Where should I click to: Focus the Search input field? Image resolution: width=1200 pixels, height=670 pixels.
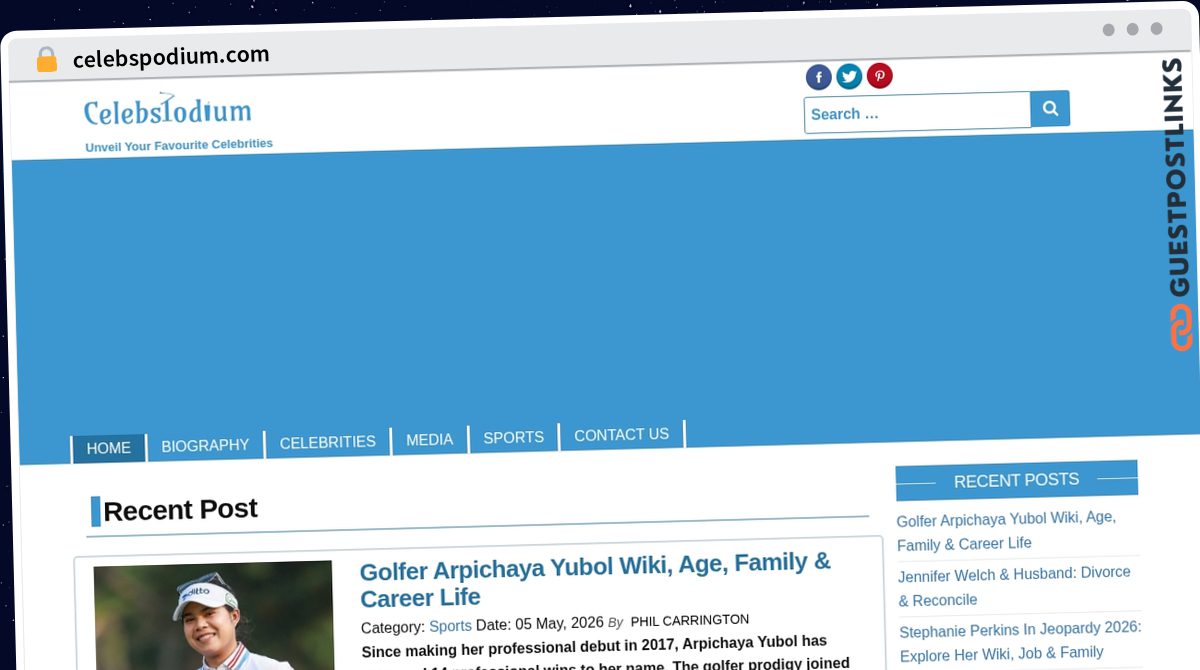point(917,113)
